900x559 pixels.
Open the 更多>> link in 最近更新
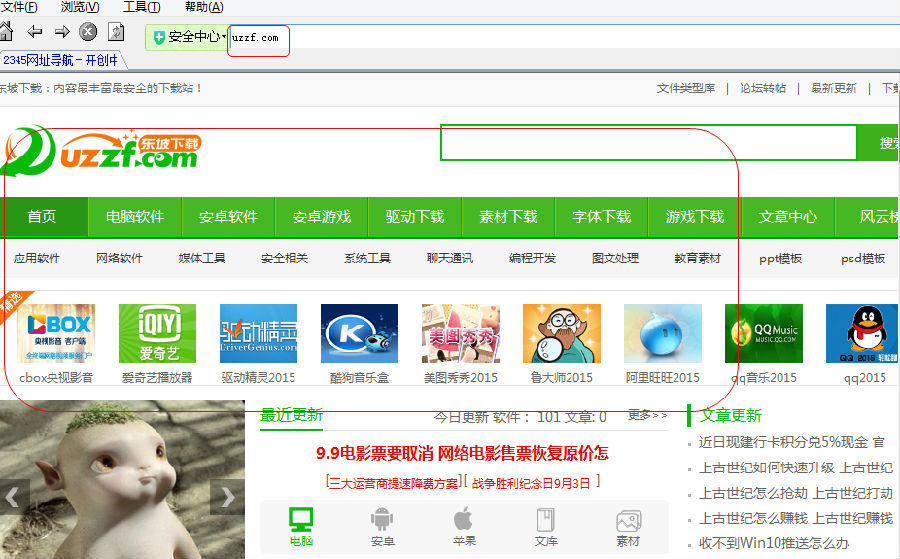(x=647, y=415)
